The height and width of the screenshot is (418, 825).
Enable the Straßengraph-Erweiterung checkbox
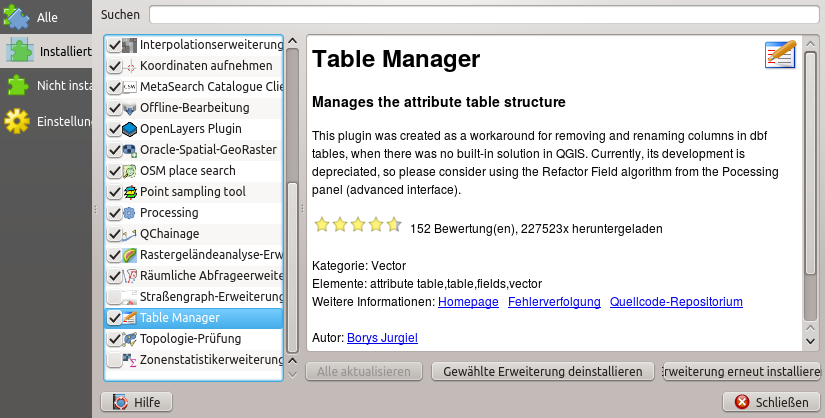click(115, 297)
